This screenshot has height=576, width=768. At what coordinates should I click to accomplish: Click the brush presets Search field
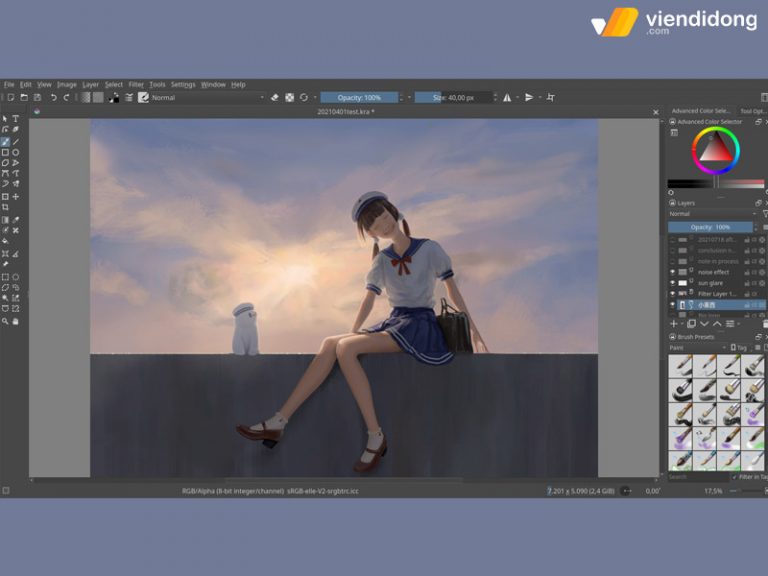tap(698, 477)
